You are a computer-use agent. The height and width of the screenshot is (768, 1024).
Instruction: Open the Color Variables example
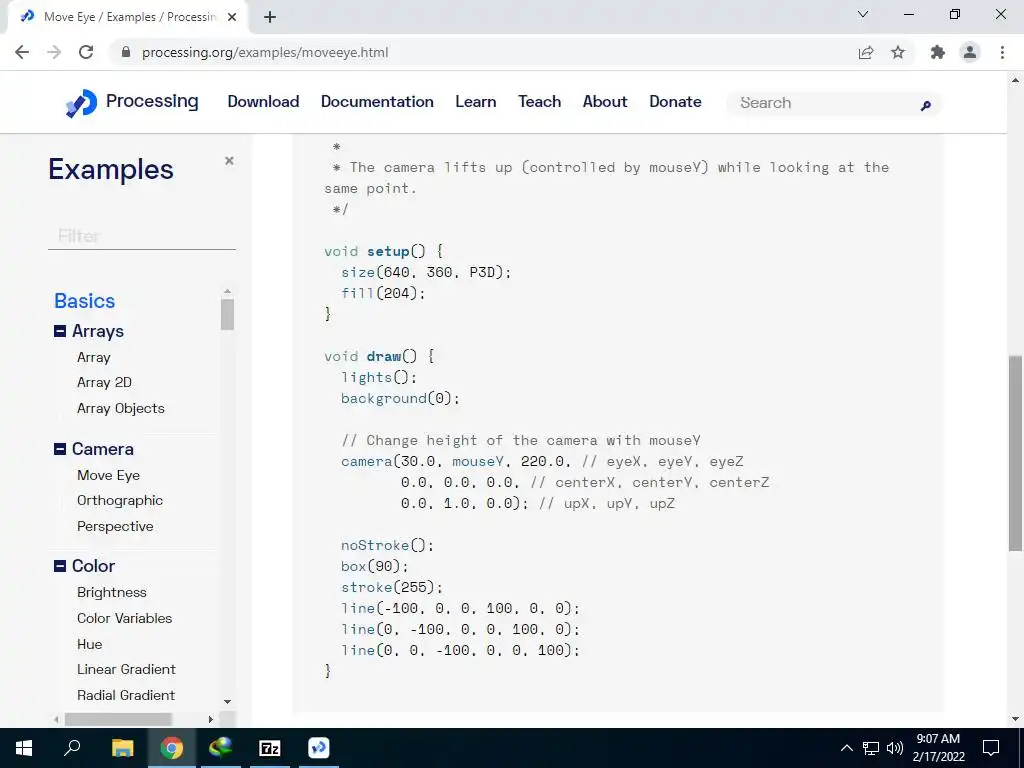point(124,618)
